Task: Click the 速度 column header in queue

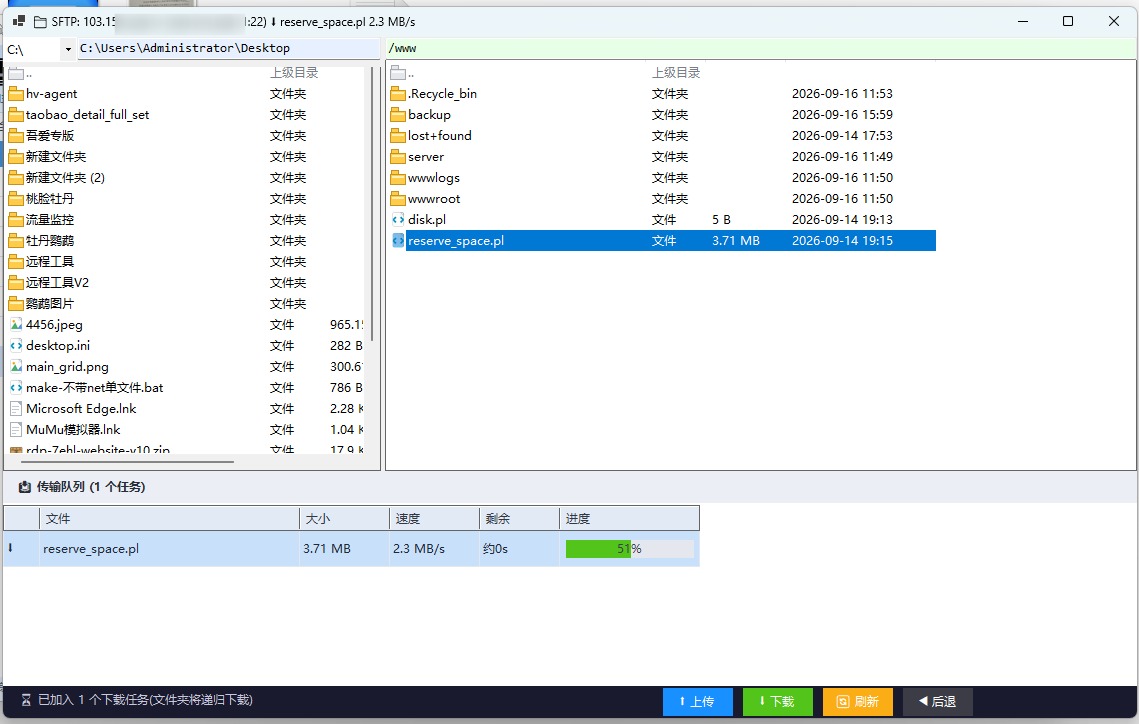Action: tap(434, 518)
